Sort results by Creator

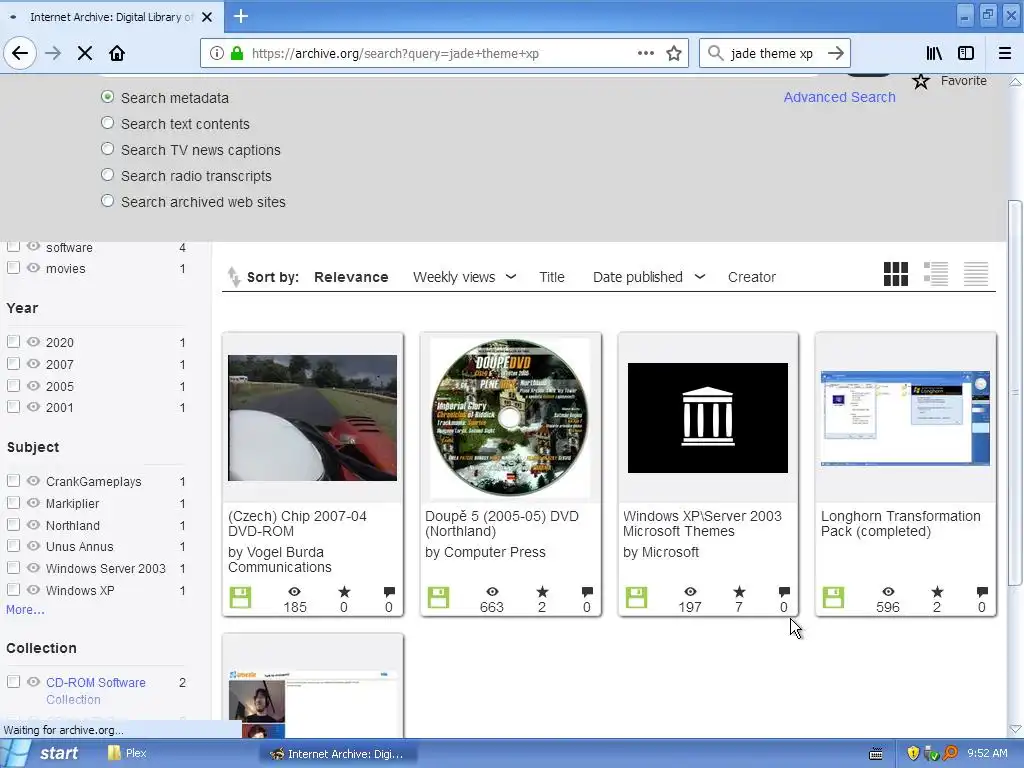[752, 277]
